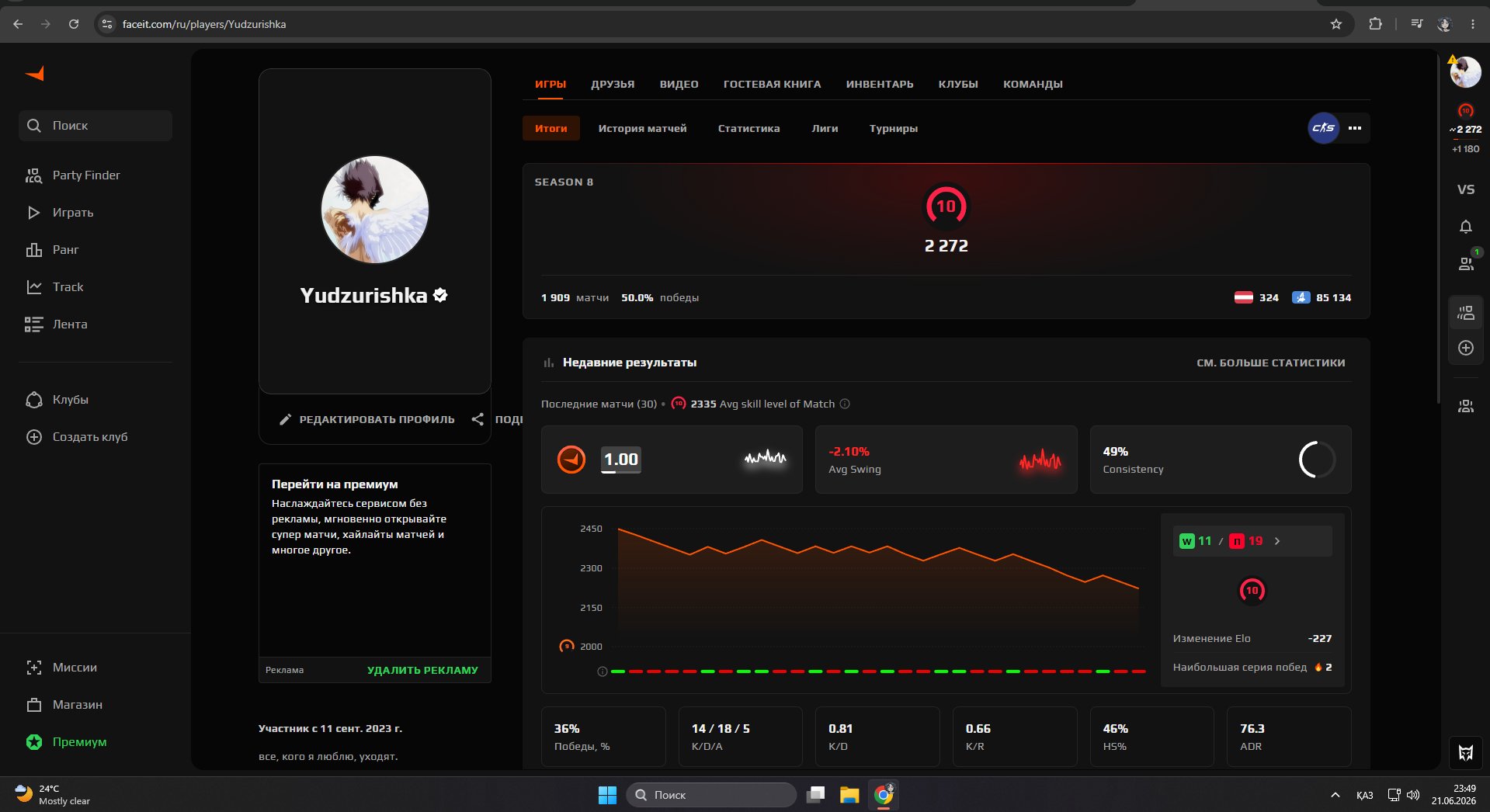The width and height of the screenshot is (1490, 812).
Task: Click the Consistency 49% card
Action: (1221, 460)
